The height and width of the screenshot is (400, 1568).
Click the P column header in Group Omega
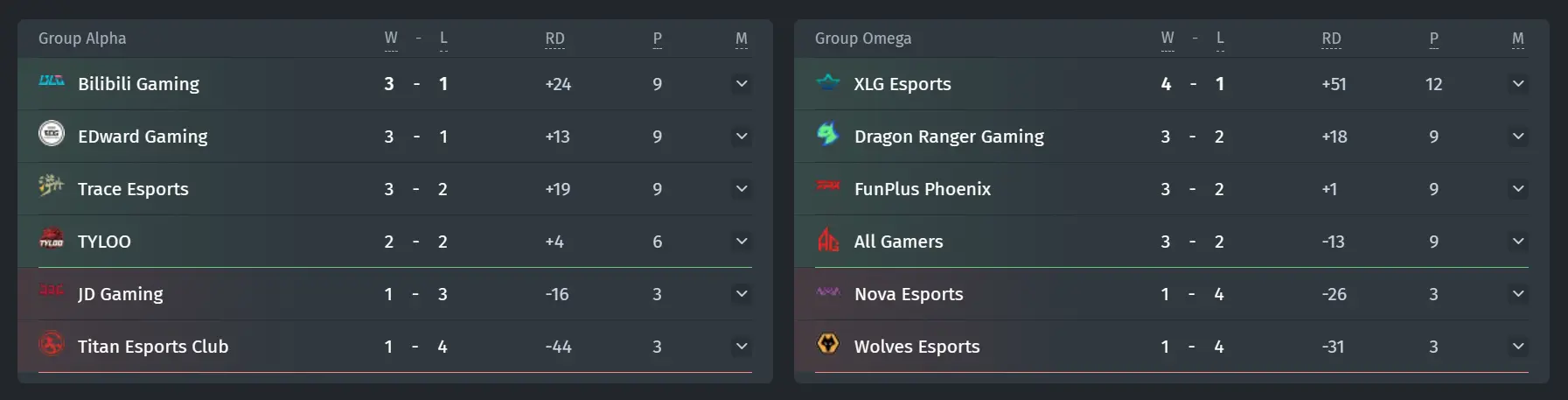1434,39
